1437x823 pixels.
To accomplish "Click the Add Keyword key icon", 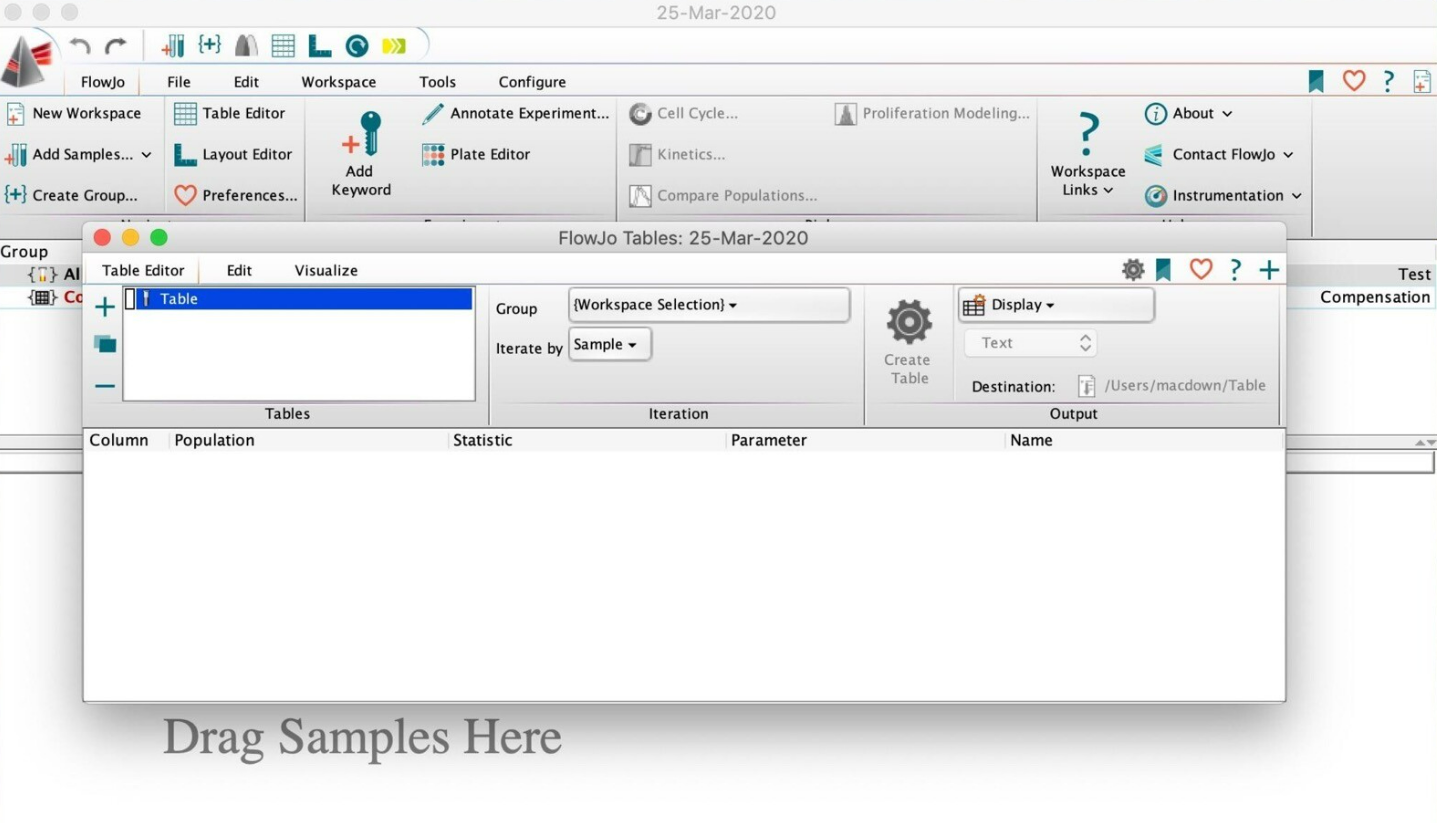I will [361, 136].
